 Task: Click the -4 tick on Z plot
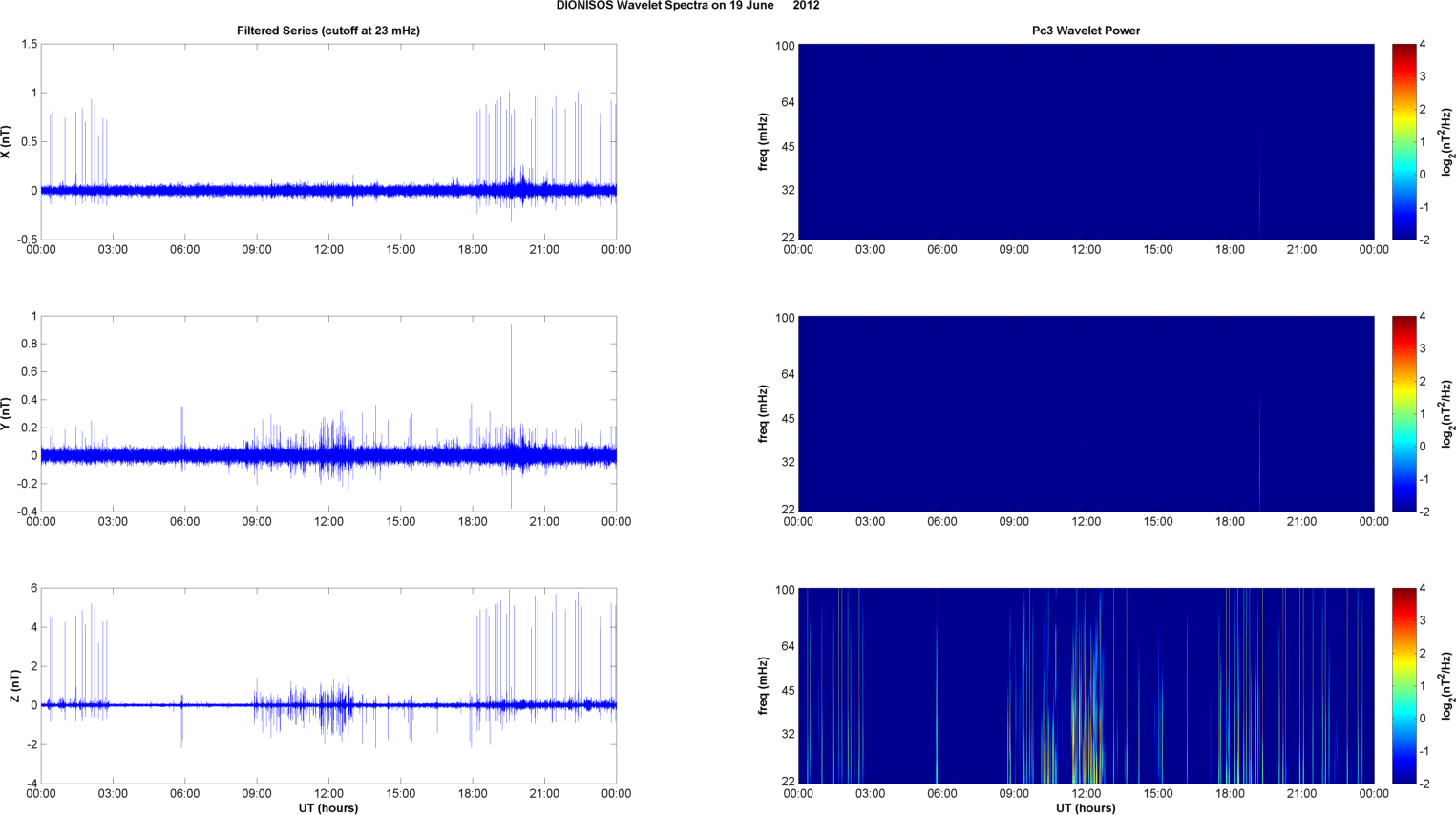coord(31,784)
